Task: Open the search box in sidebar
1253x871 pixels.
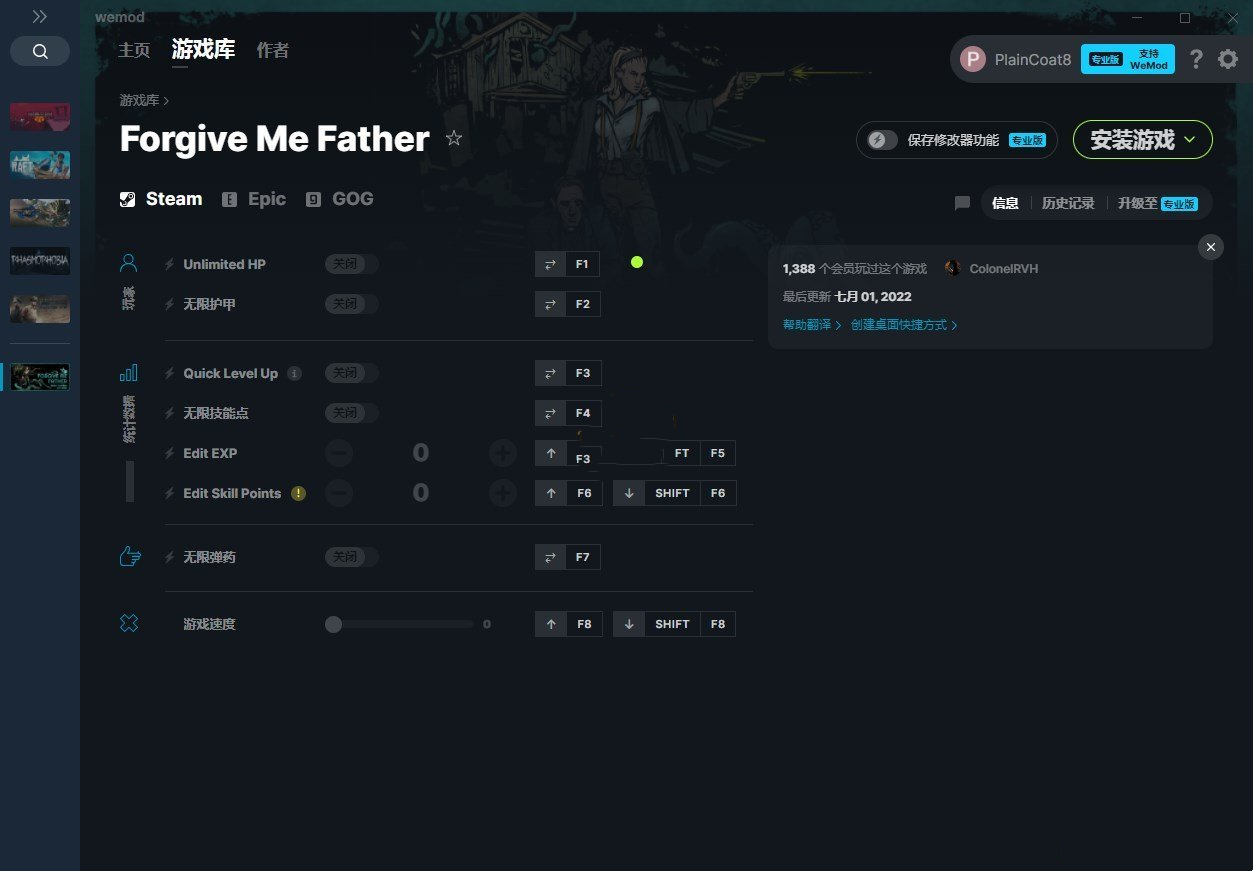Action: [40, 51]
